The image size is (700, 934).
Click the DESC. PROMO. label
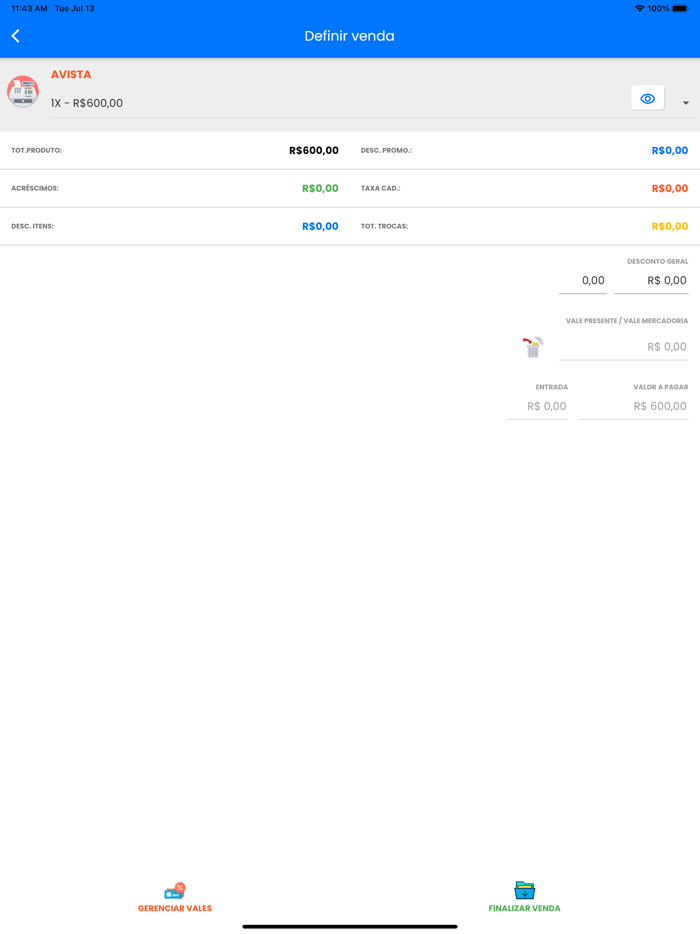pyautogui.click(x=386, y=151)
